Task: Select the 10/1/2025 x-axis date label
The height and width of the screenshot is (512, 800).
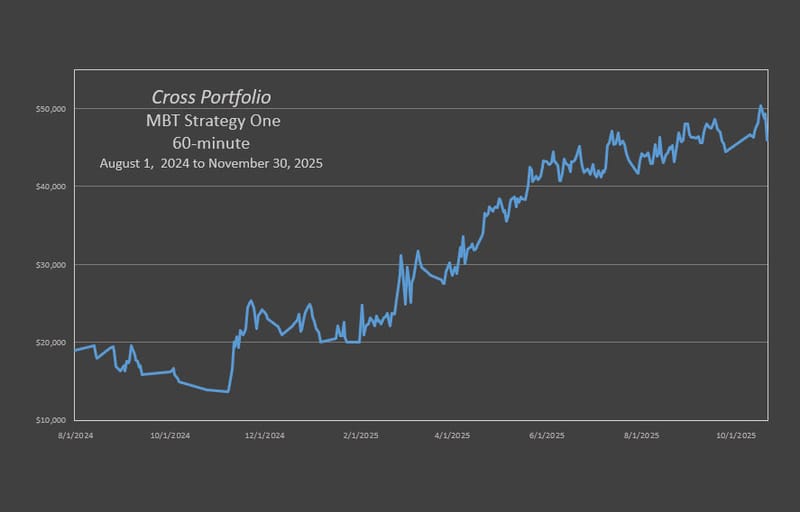Action: (735, 435)
